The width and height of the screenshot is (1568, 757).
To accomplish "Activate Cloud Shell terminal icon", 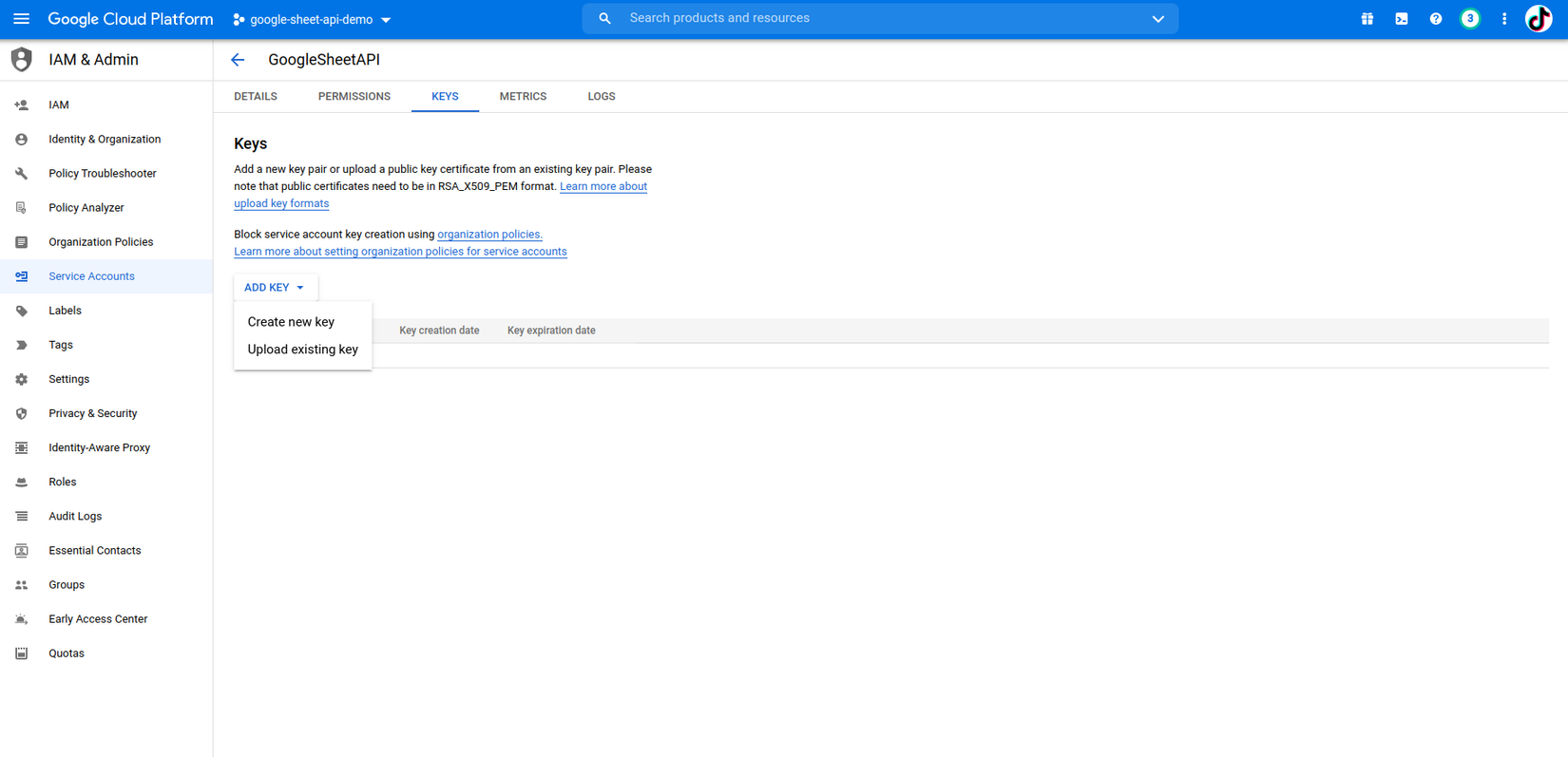I will pyautogui.click(x=1402, y=19).
